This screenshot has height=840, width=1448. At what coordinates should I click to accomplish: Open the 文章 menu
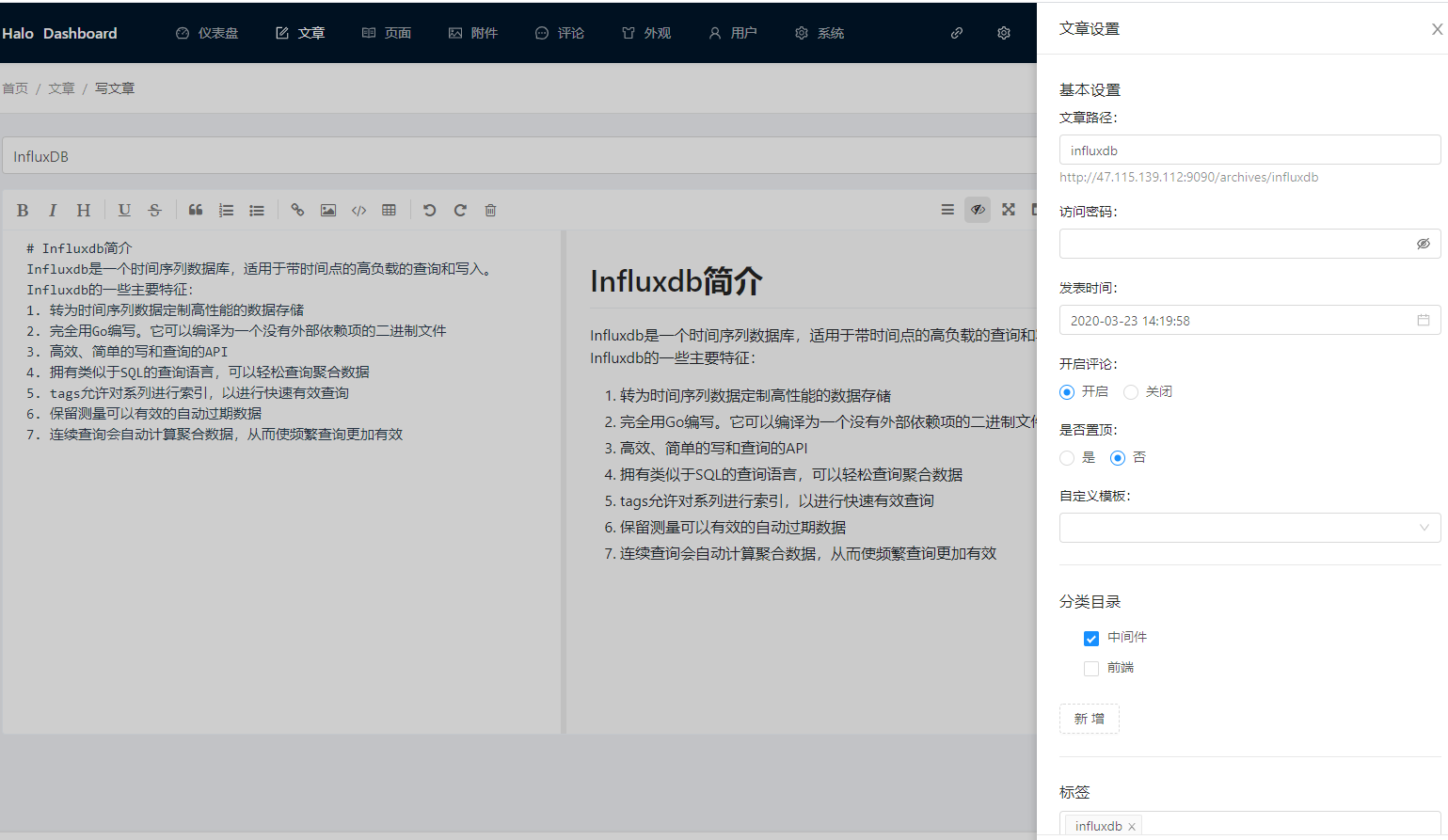[300, 33]
